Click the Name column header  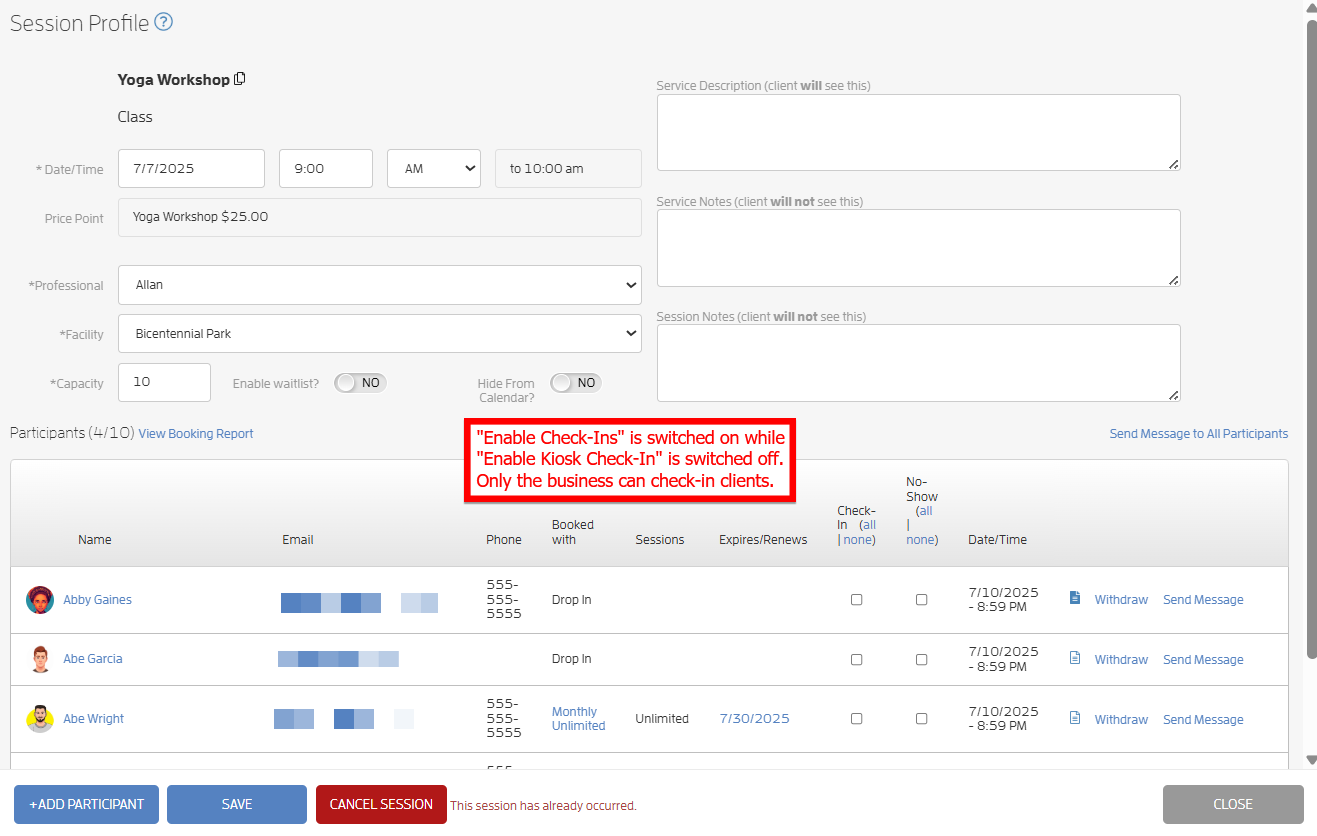point(95,540)
